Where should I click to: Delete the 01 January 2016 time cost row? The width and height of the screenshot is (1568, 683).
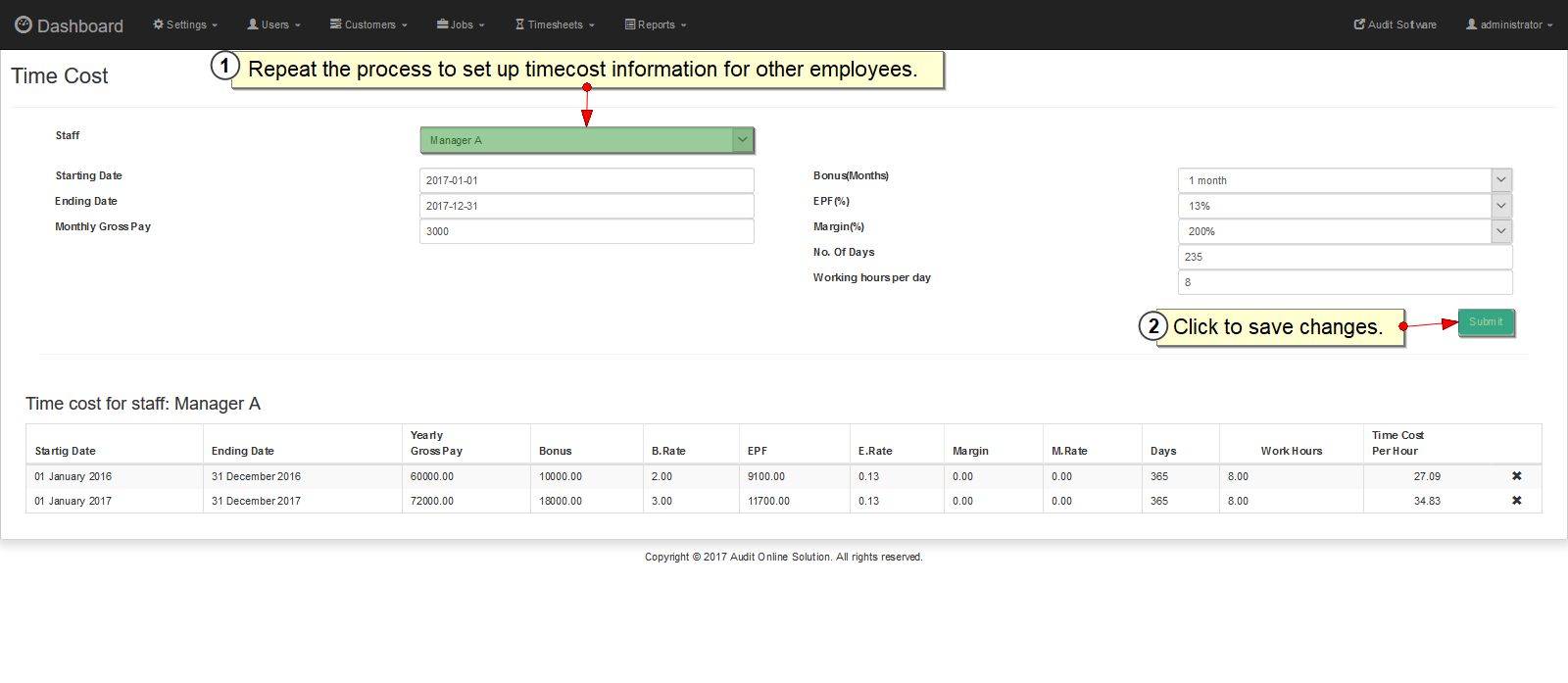pos(1516,476)
